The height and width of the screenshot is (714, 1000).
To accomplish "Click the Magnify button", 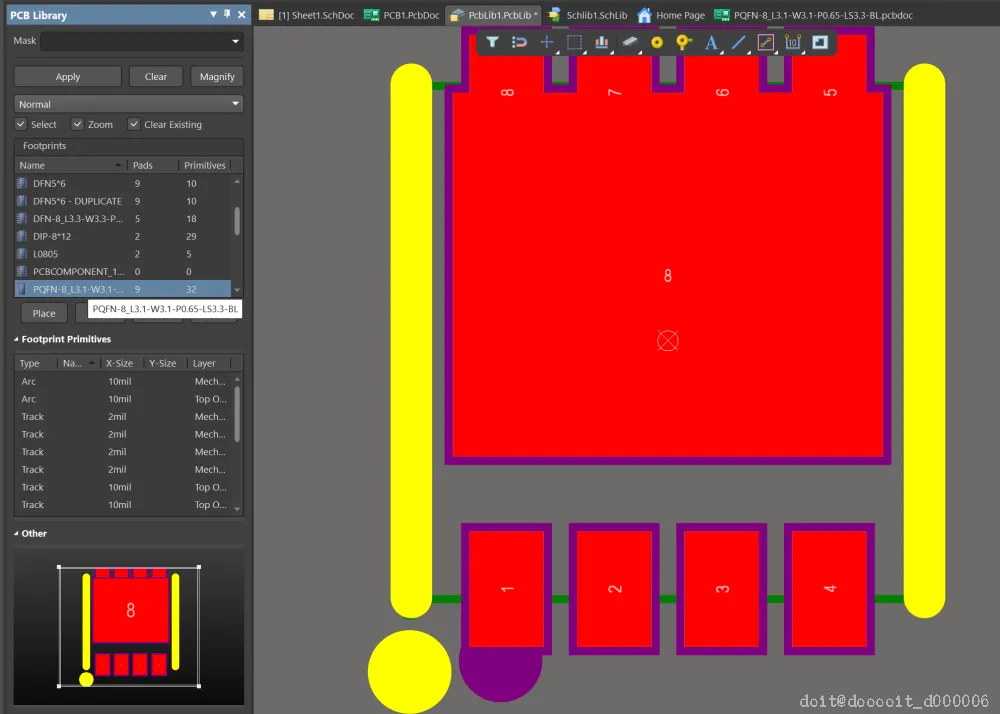I will coord(217,76).
